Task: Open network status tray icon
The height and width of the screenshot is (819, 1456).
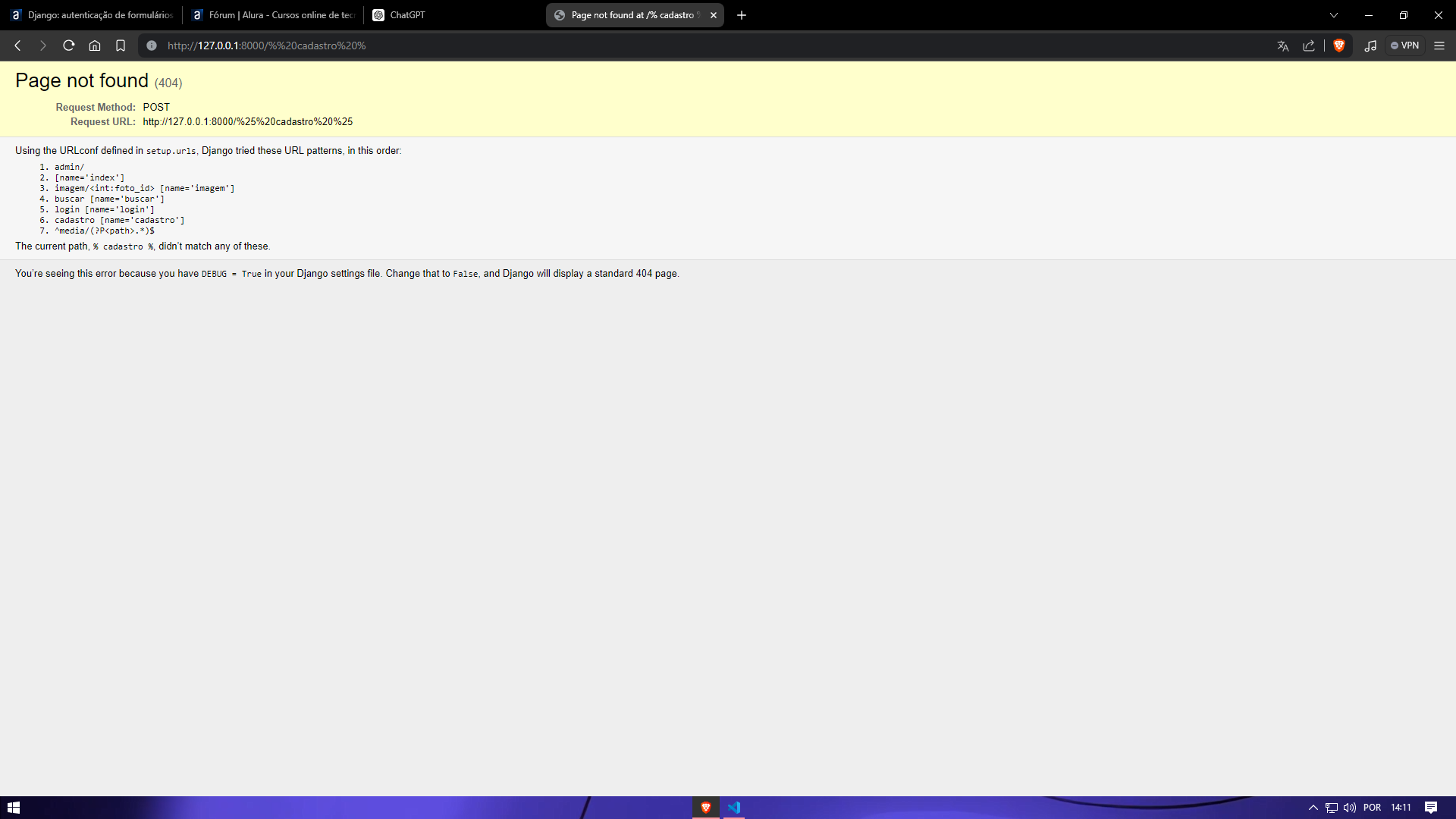Action: (1332, 808)
